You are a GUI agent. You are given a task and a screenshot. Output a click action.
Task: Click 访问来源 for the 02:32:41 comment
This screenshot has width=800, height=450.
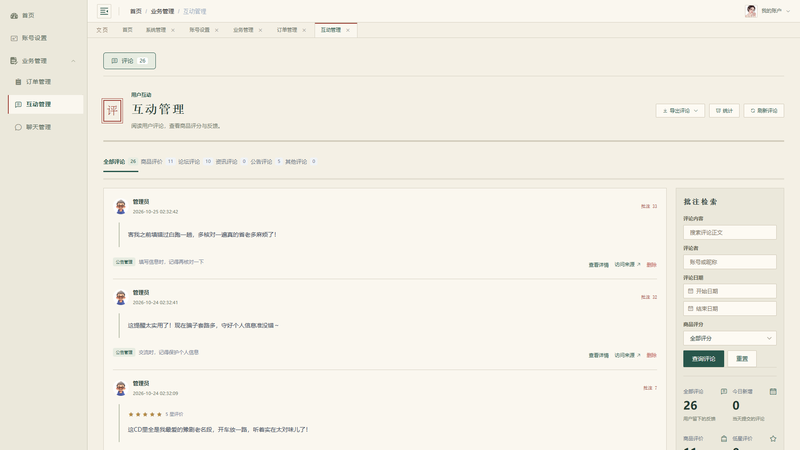pos(627,355)
